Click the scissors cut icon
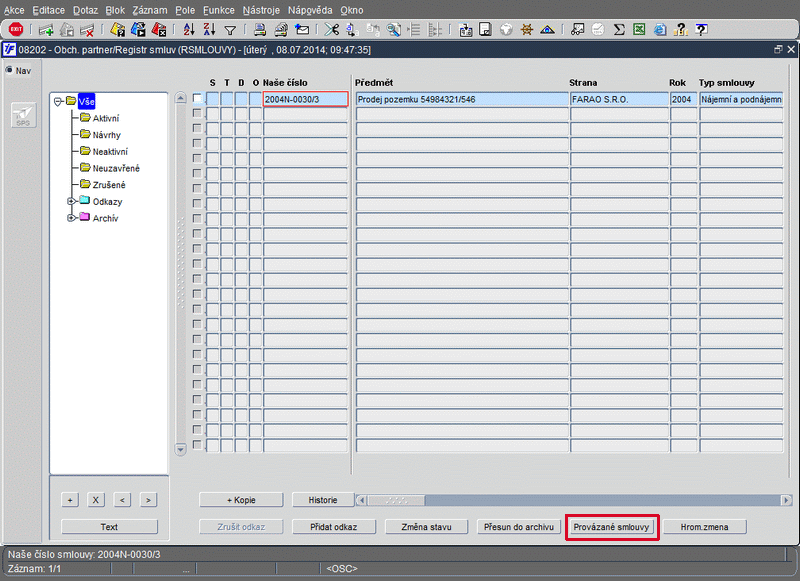Screen dimensions: 800x581 [332, 30]
